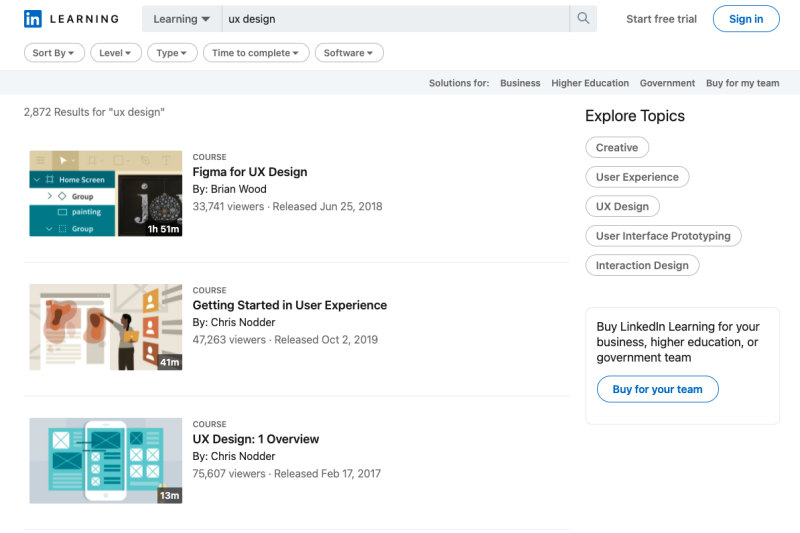Viewport: 800px width, 533px height.
Task: Click the ux design search input field
Action: [x=395, y=19]
